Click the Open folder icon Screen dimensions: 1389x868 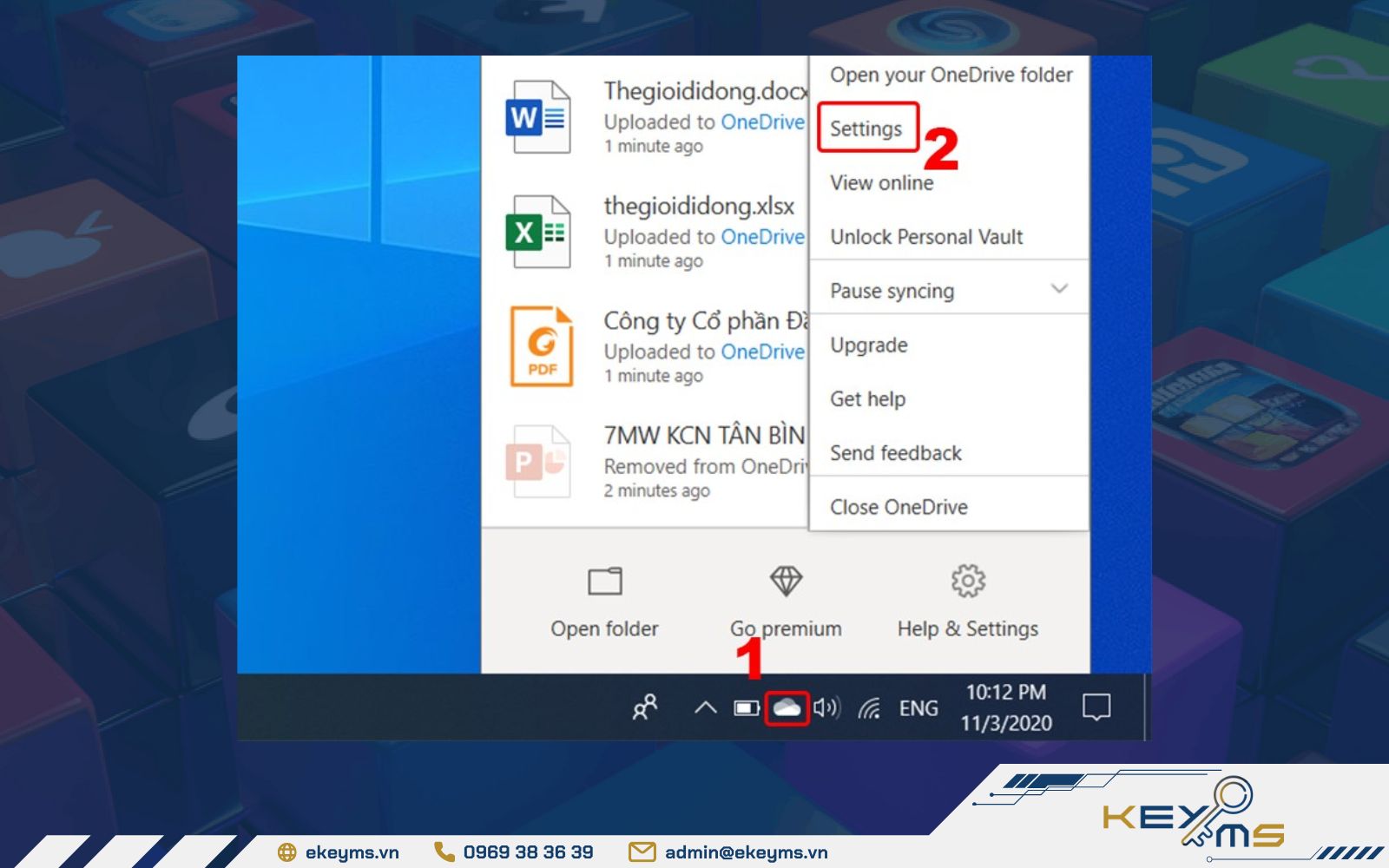[605, 581]
